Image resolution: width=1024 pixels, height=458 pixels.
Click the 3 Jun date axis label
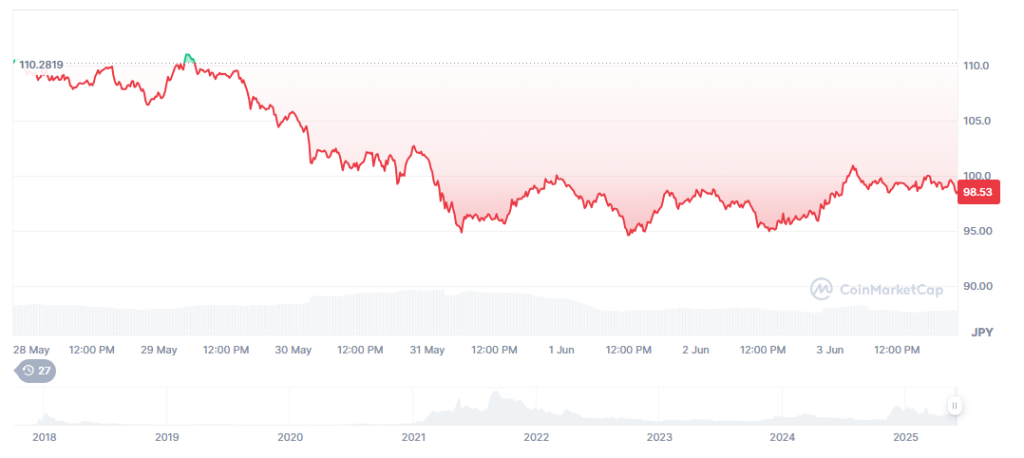click(x=829, y=350)
